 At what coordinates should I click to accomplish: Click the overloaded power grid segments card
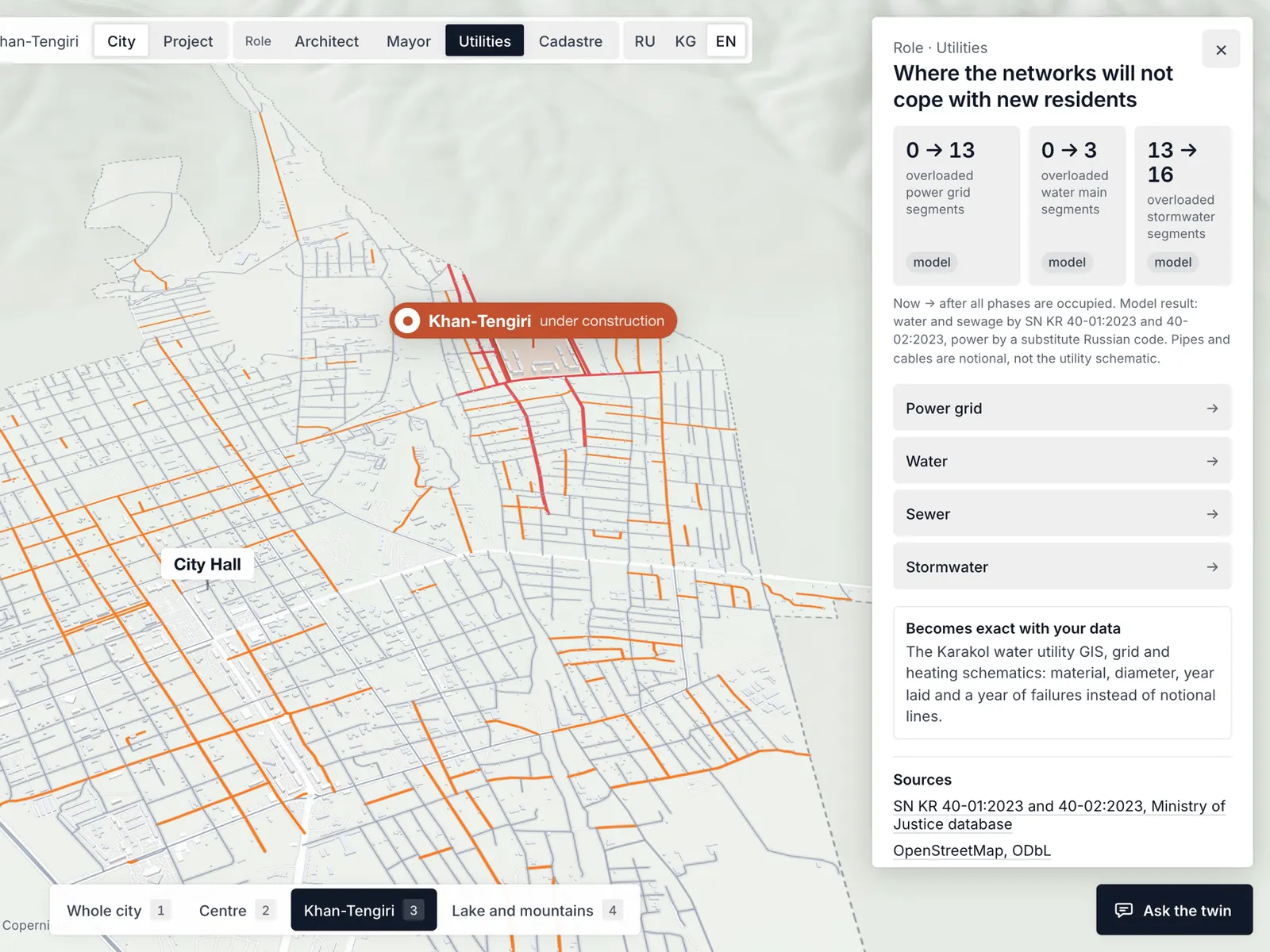click(x=956, y=205)
